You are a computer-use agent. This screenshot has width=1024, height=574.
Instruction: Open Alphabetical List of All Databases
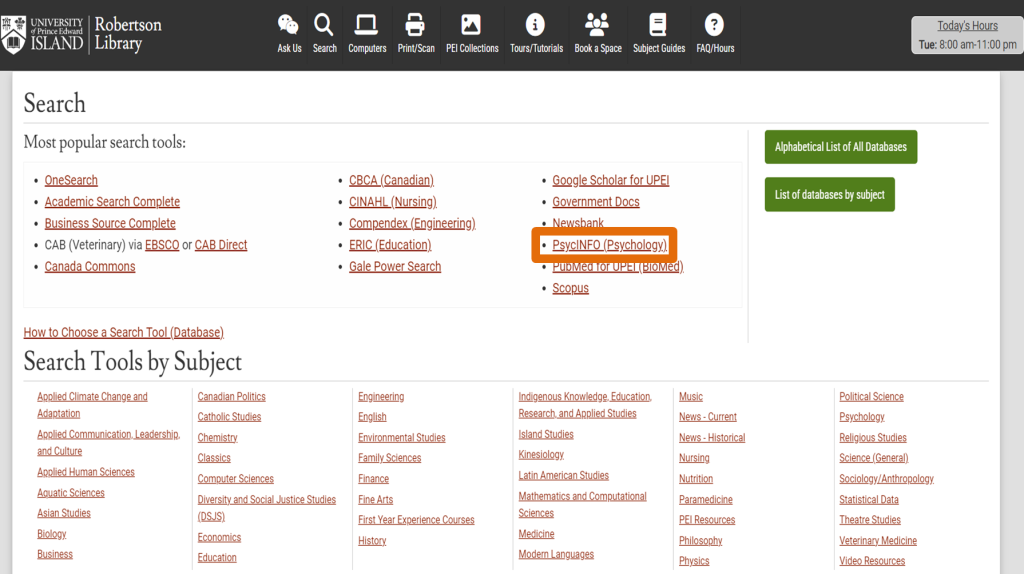tap(840, 147)
